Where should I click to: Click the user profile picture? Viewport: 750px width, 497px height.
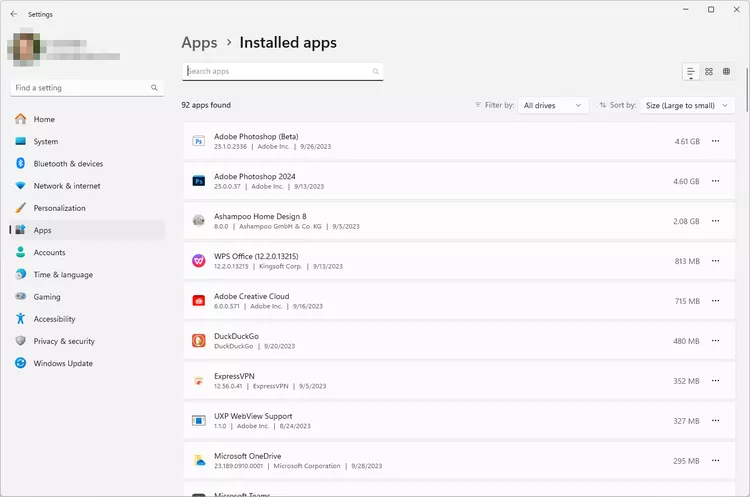[25, 48]
